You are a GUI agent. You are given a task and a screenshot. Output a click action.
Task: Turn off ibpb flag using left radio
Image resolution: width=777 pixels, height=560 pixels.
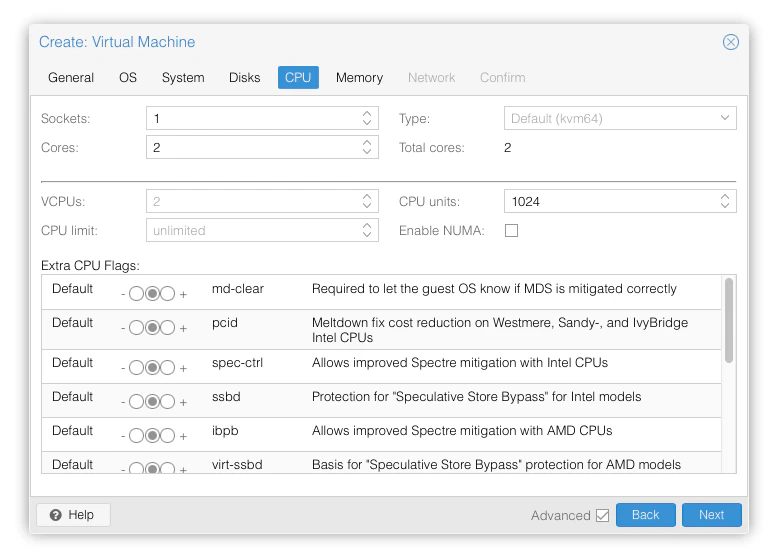coord(136,436)
